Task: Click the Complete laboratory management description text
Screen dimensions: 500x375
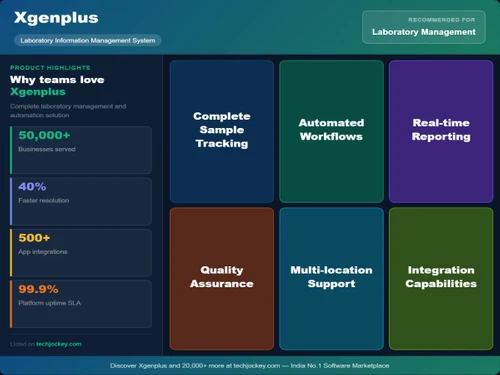Action: [x=68, y=111]
